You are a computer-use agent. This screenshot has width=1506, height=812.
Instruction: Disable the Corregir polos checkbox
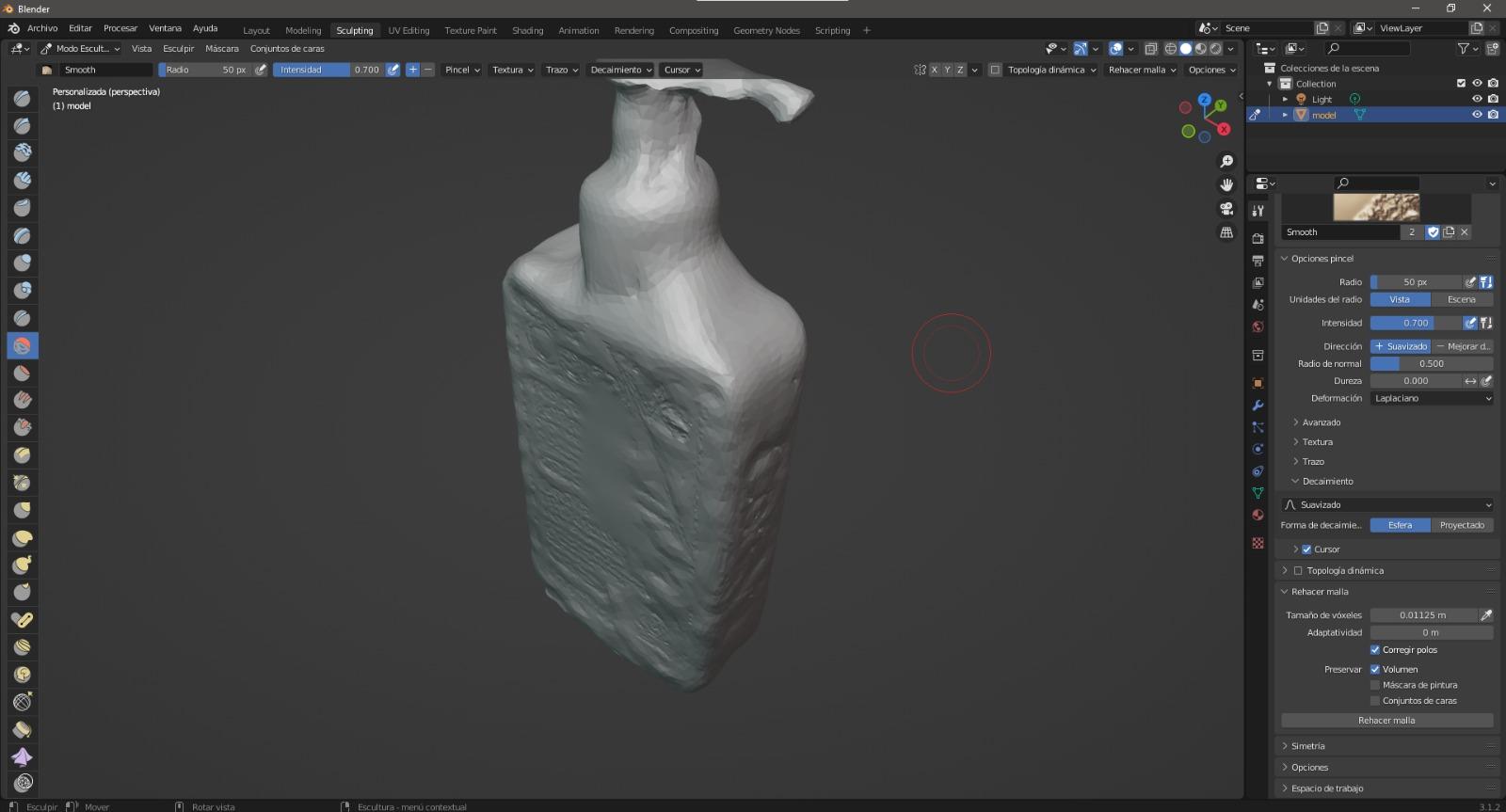(1375, 650)
